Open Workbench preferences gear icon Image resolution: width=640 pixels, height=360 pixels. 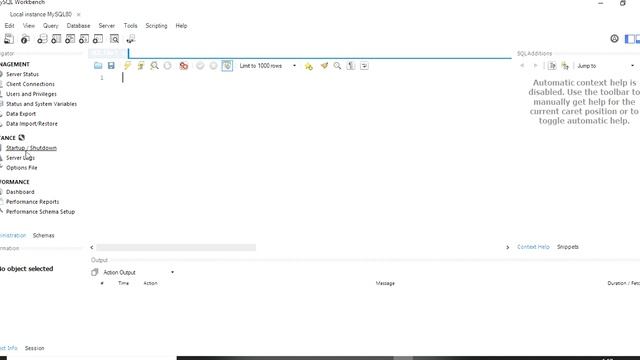coord(614,39)
